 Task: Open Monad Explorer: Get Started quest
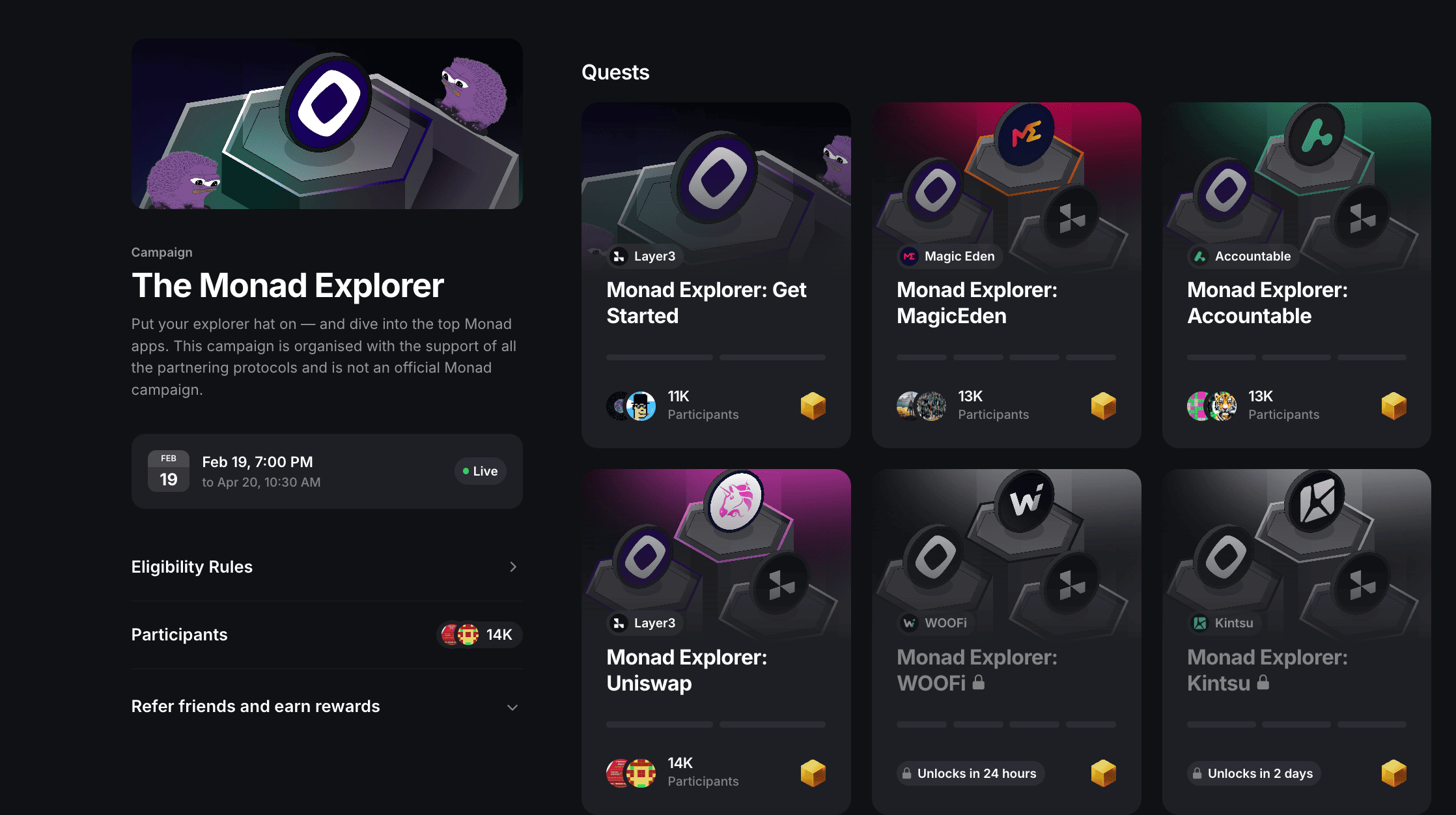(707, 303)
